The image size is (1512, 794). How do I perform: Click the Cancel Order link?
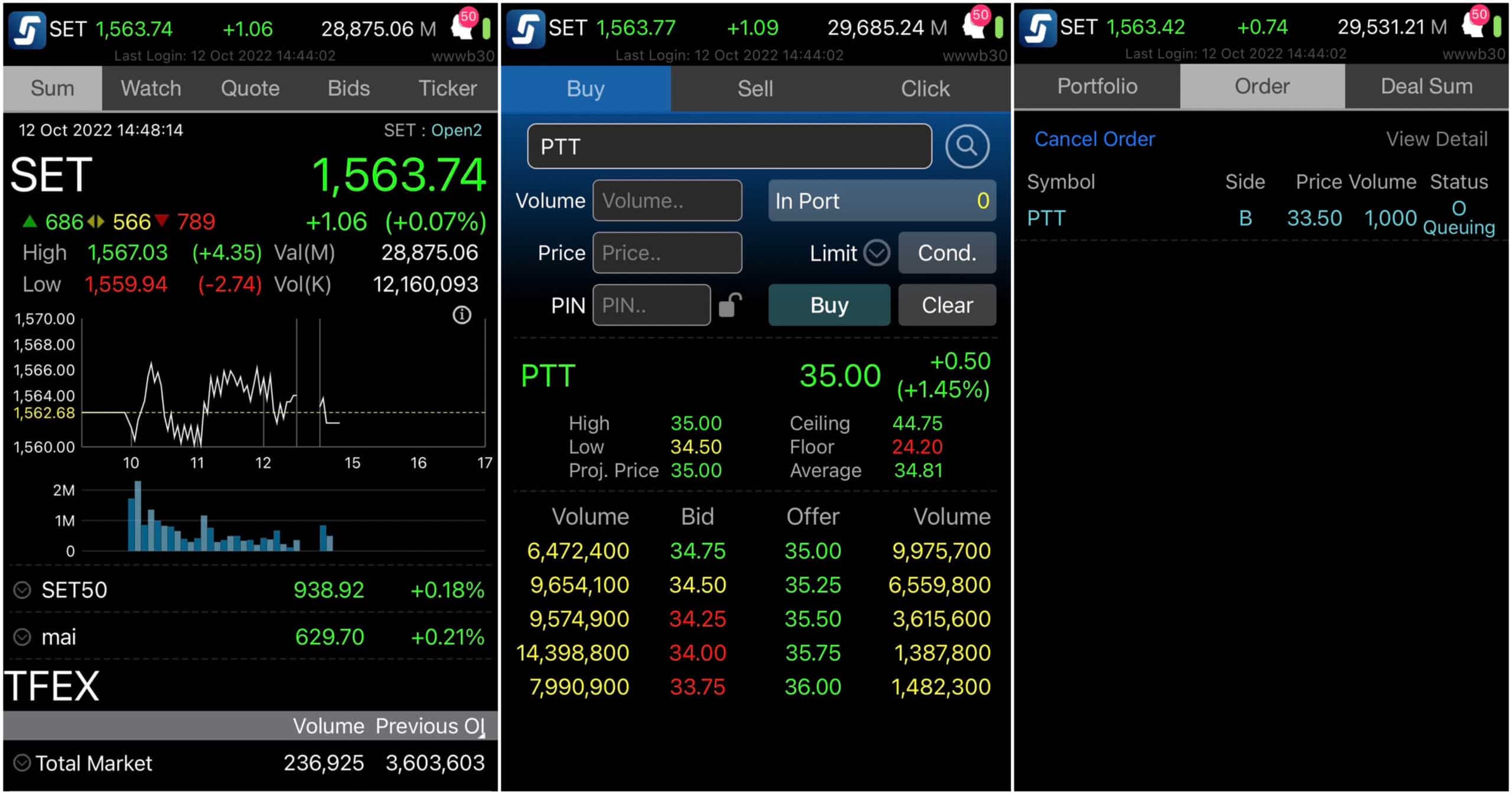tap(1094, 139)
